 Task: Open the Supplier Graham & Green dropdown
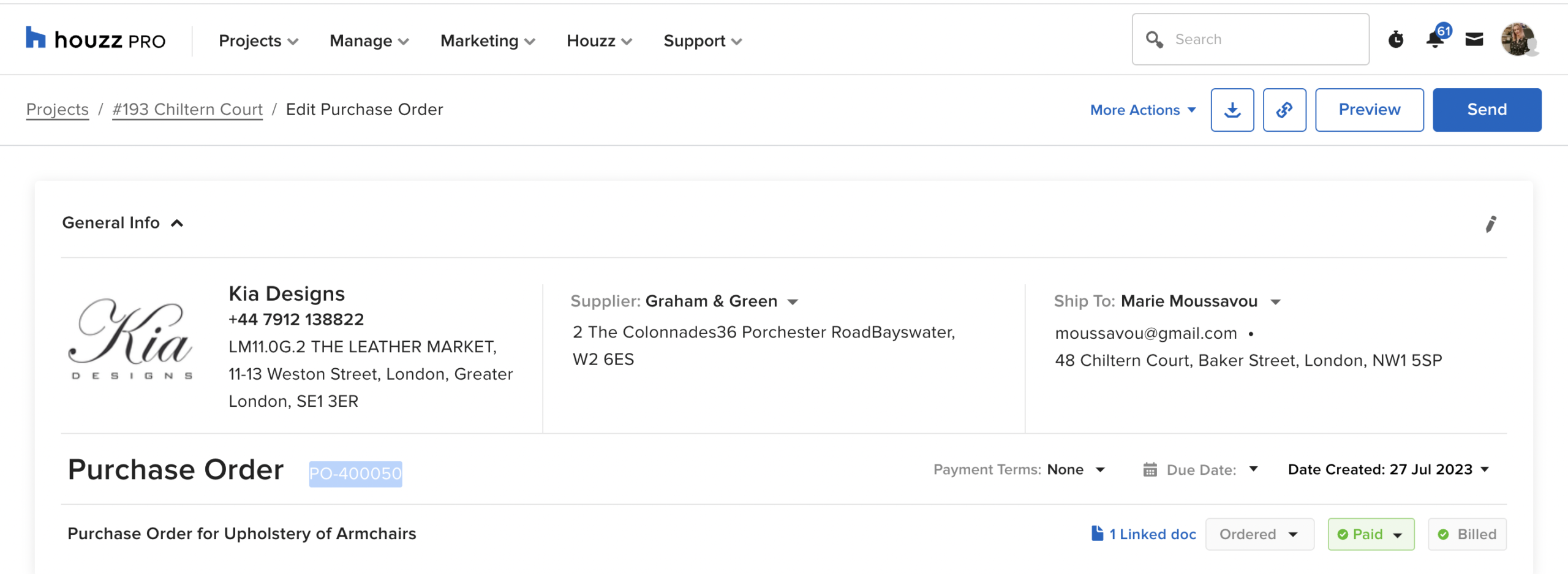(792, 302)
